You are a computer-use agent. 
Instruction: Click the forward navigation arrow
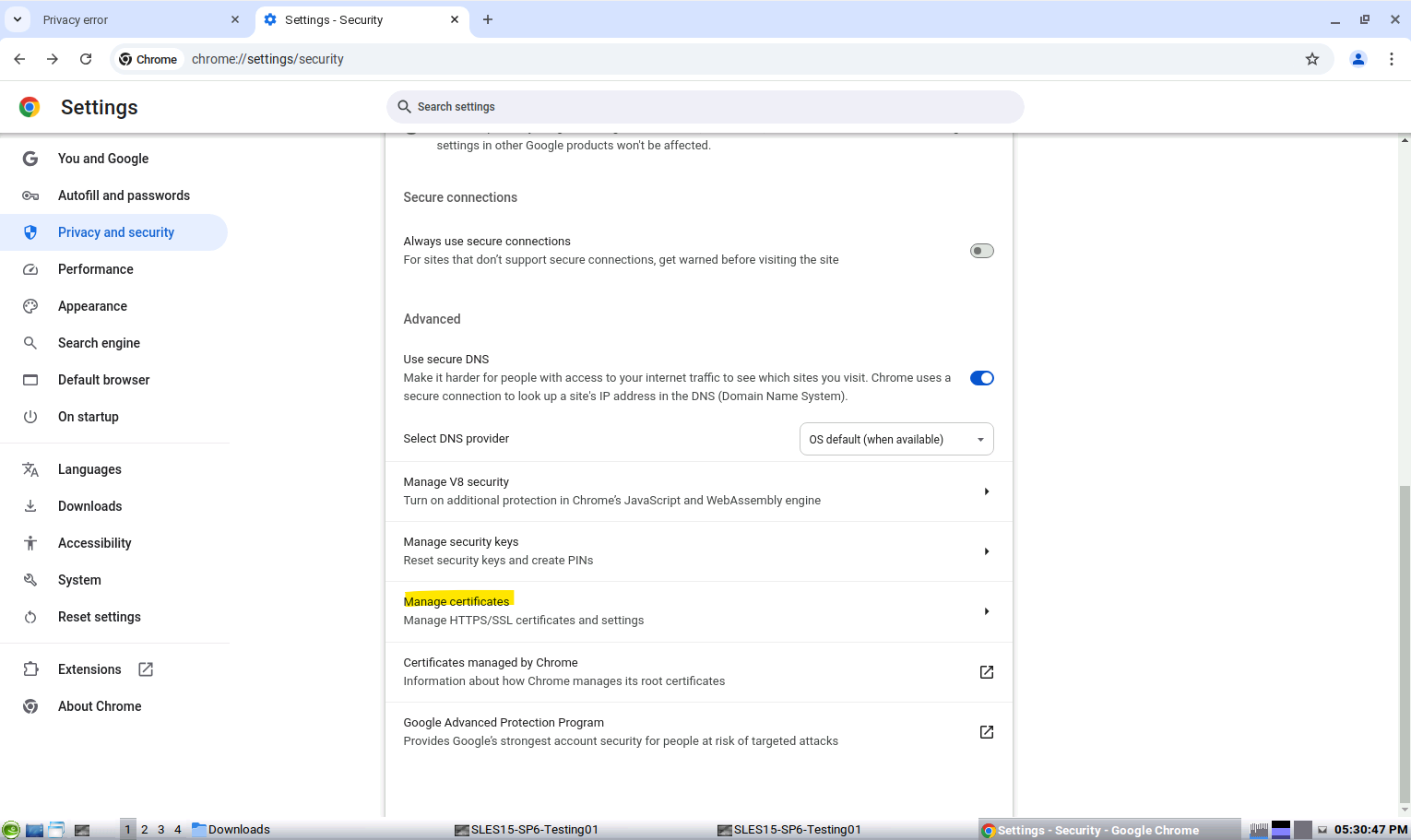click(x=53, y=59)
